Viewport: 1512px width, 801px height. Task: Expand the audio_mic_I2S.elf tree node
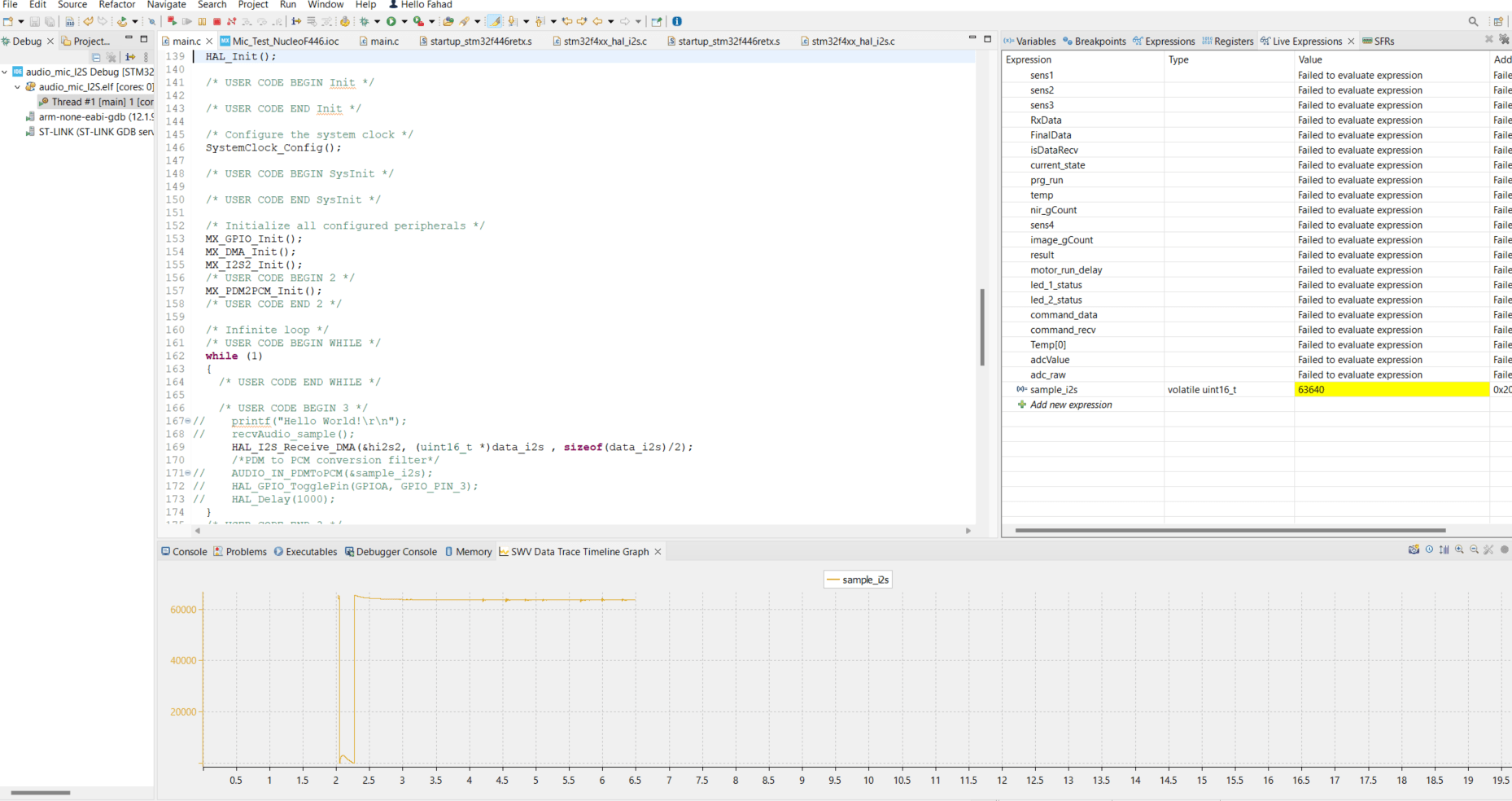[x=18, y=87]
